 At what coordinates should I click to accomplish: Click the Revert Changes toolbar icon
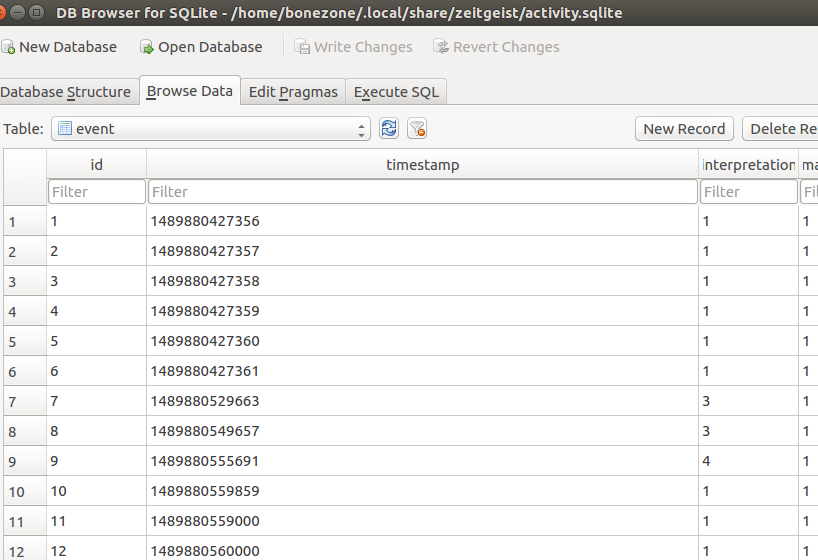pos(441,47)
